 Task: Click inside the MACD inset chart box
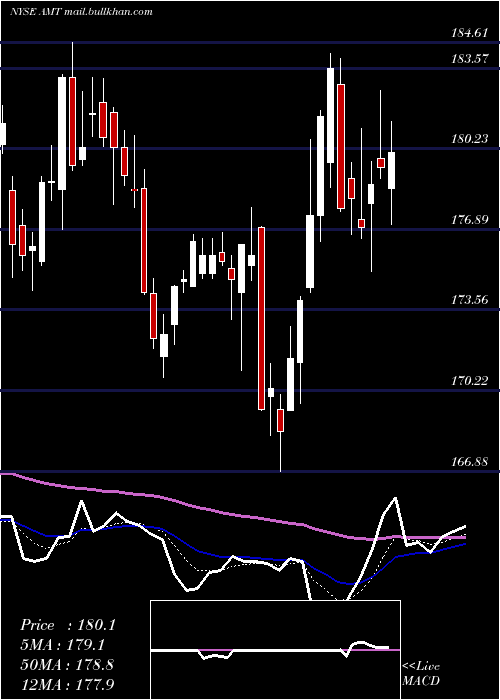pyautogui.click(x=275, y=650)
